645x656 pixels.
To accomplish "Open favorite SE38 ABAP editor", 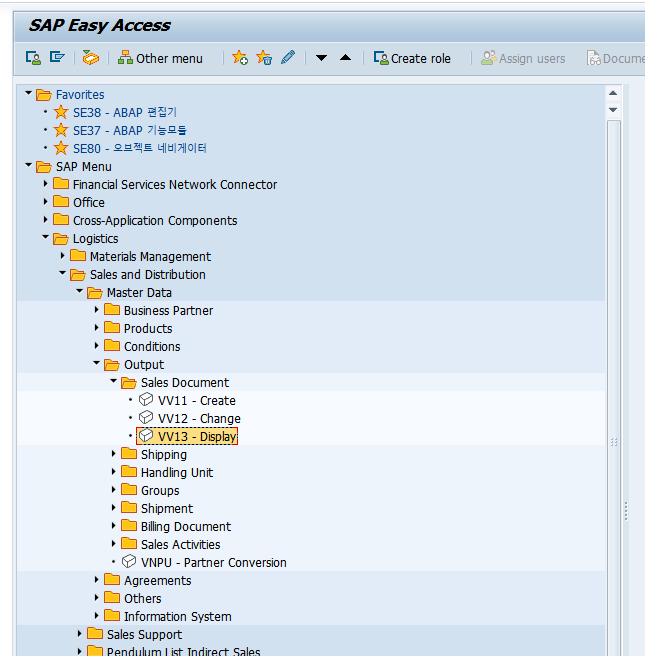I will pos(125,113).
